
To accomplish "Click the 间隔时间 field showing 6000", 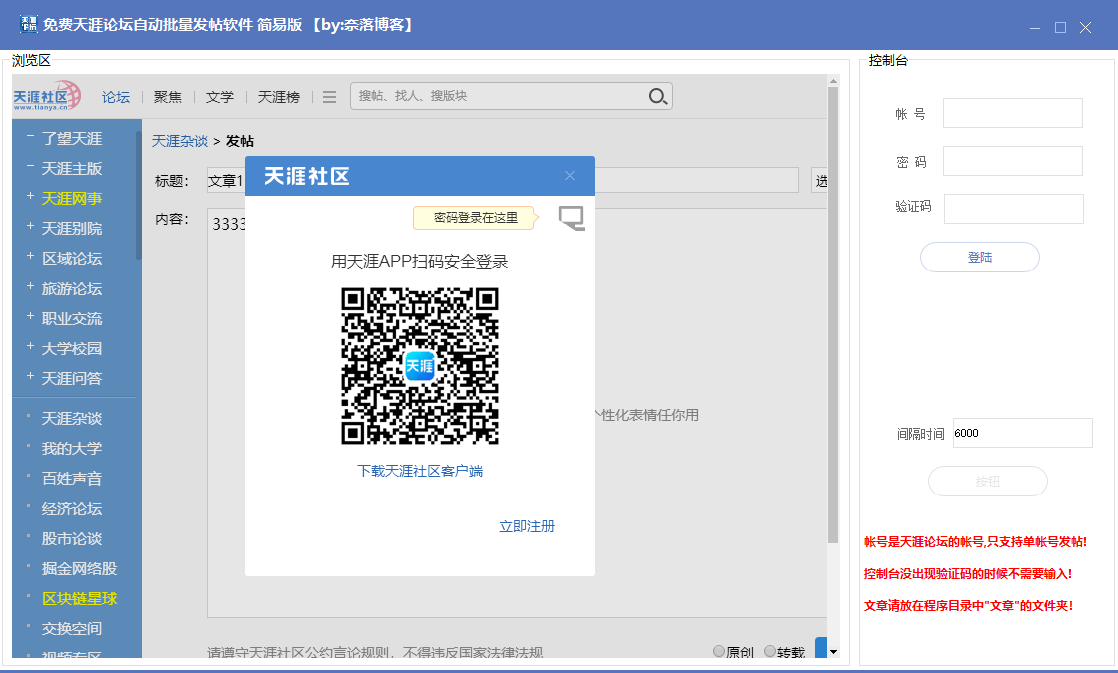I will click(1022, 433).
